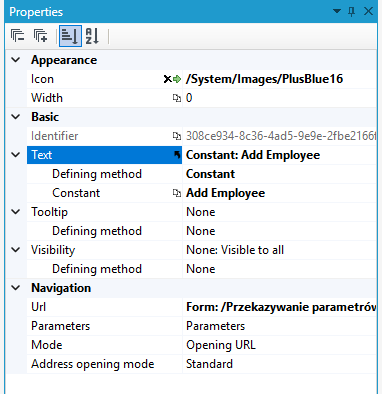Select Defining method under Tooltip
382x394 pixels.
[97, 231]
